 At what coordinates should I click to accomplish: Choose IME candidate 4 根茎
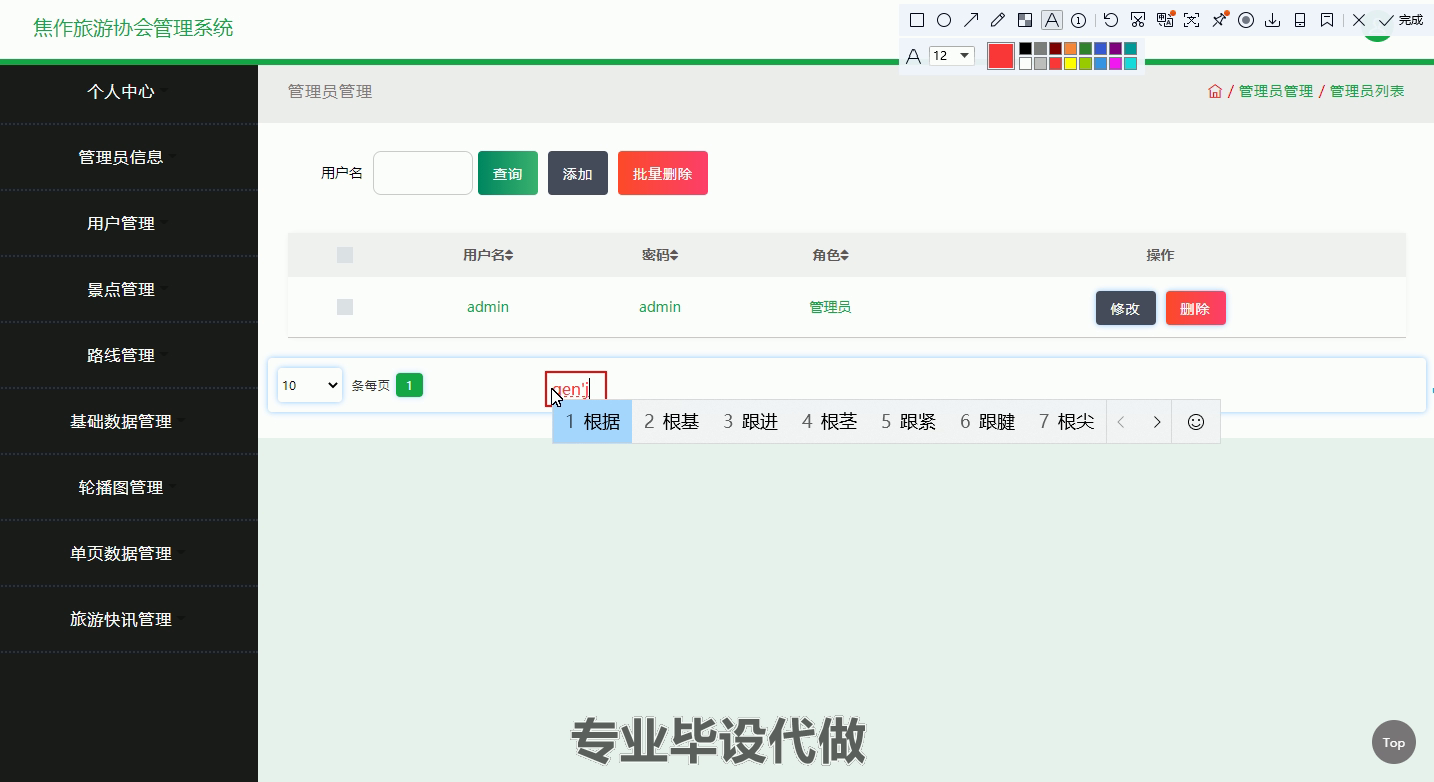[829, 421]
